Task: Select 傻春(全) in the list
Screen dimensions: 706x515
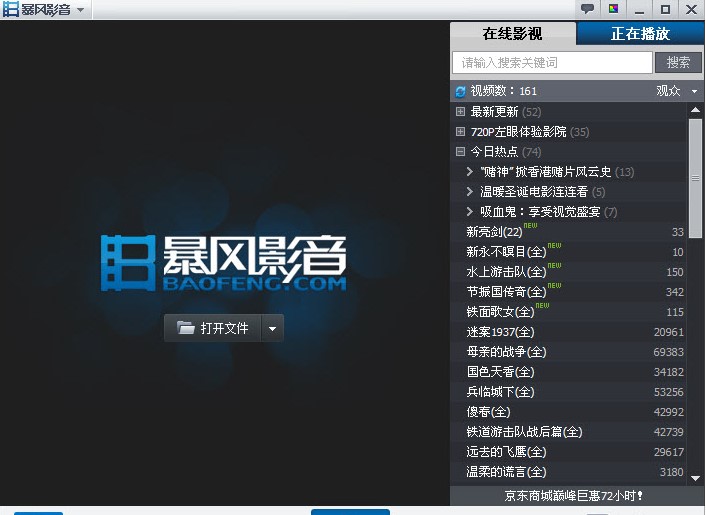Action: (x=569, y=412)
